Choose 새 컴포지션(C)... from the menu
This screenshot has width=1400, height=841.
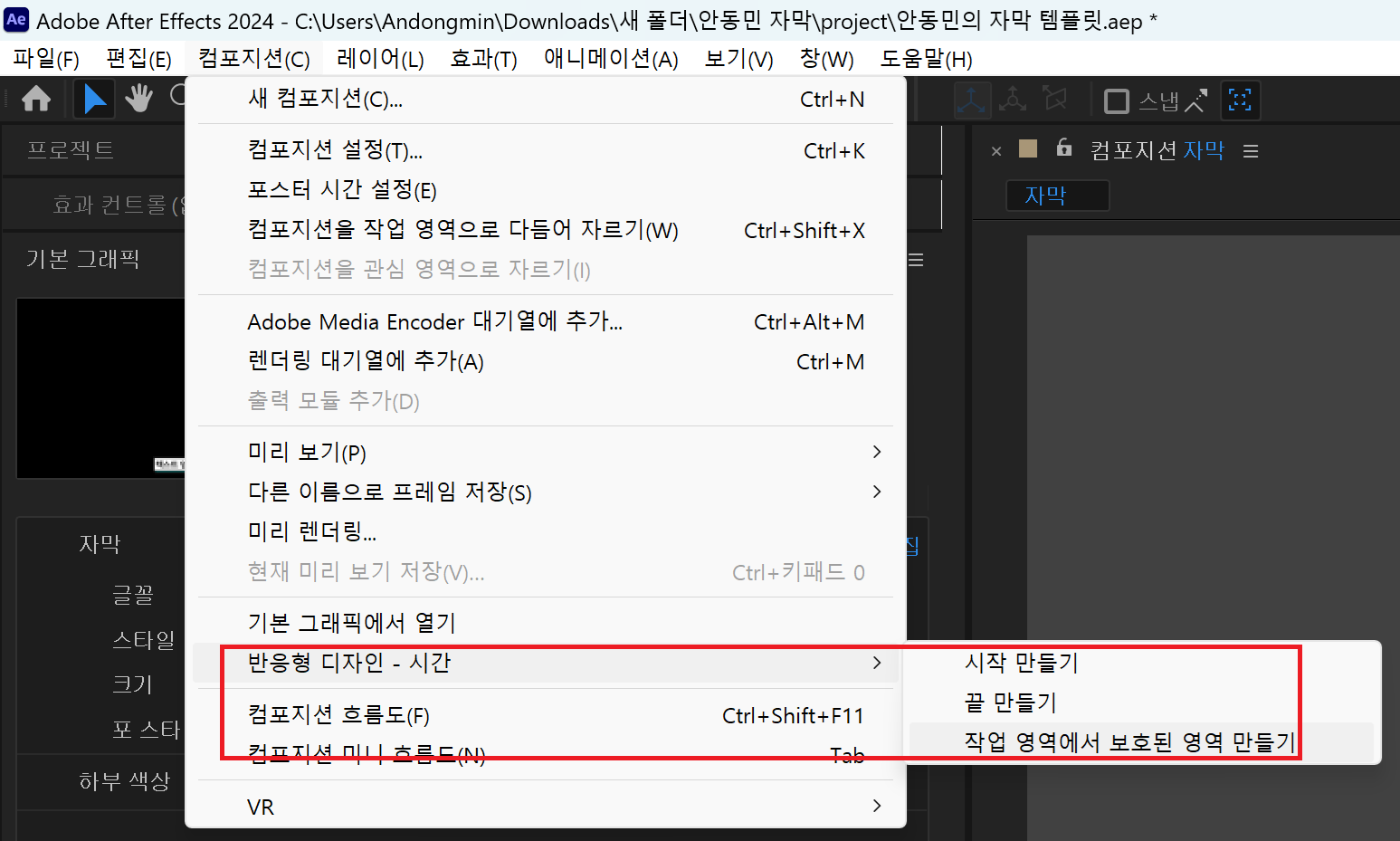[x=326, y=99]
